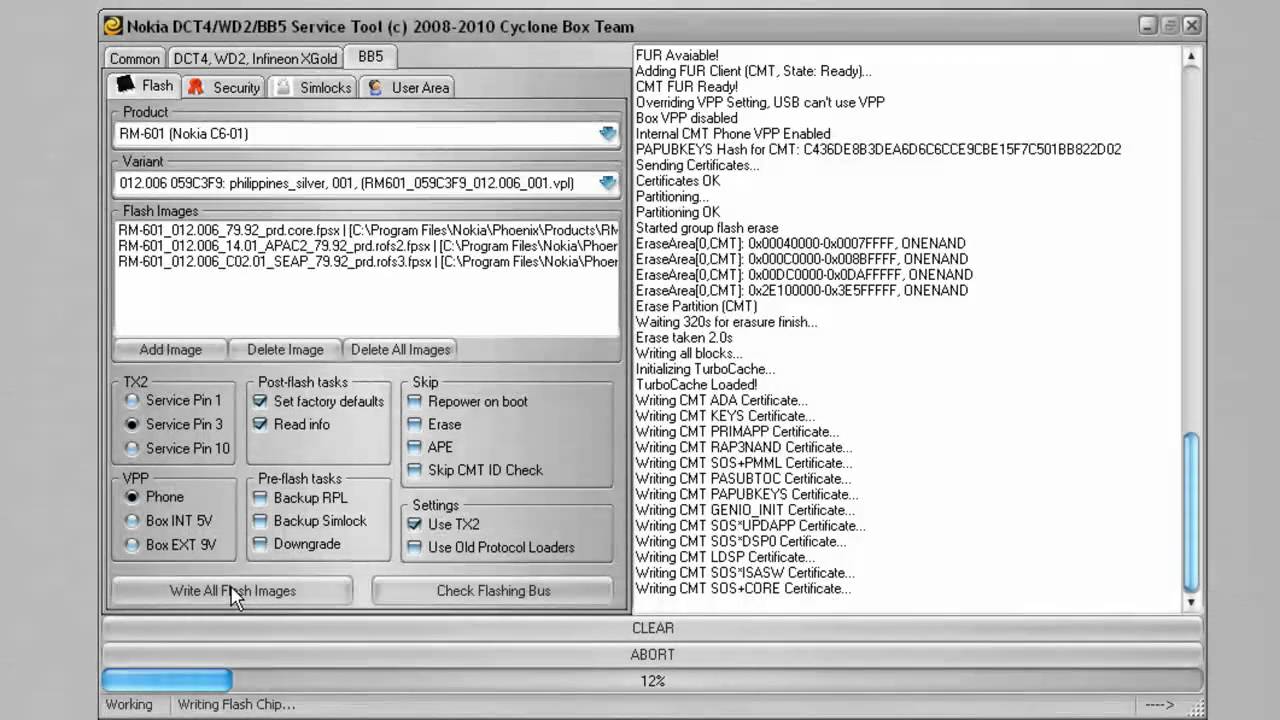Enable Downgrade checkbox
This screenshot has height=720, width=1280.
(x=260, y=543)
